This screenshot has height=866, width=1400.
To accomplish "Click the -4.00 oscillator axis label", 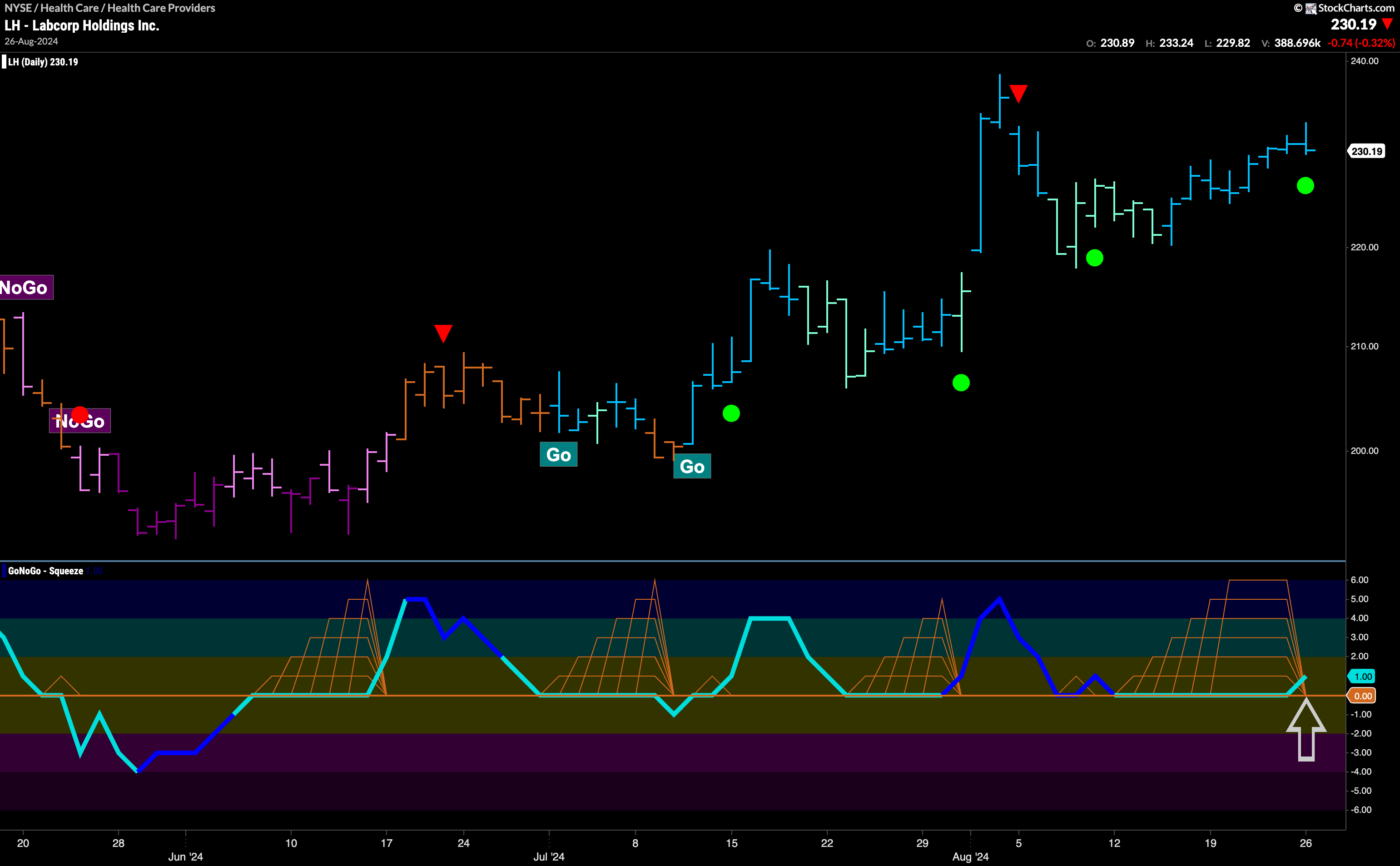I will tap(1360, 772).
